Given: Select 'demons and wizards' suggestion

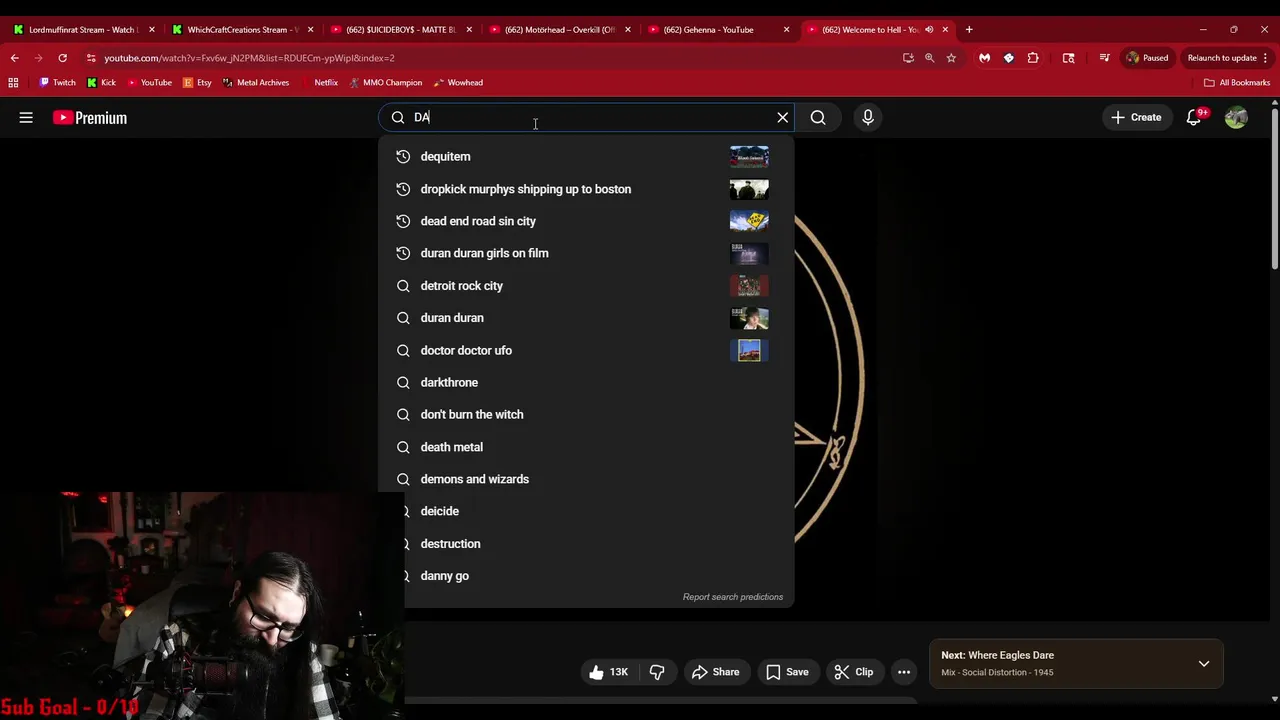Looking at the screenshot, I should pos(586,479).
